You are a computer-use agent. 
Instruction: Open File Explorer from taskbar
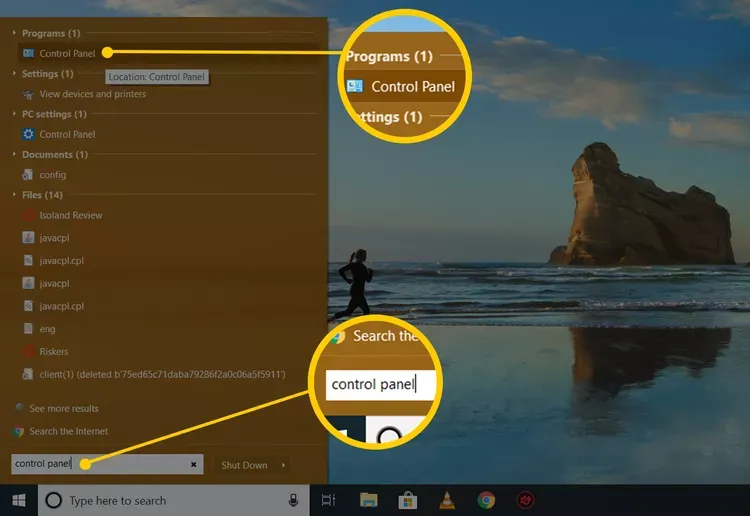point(368,500)
